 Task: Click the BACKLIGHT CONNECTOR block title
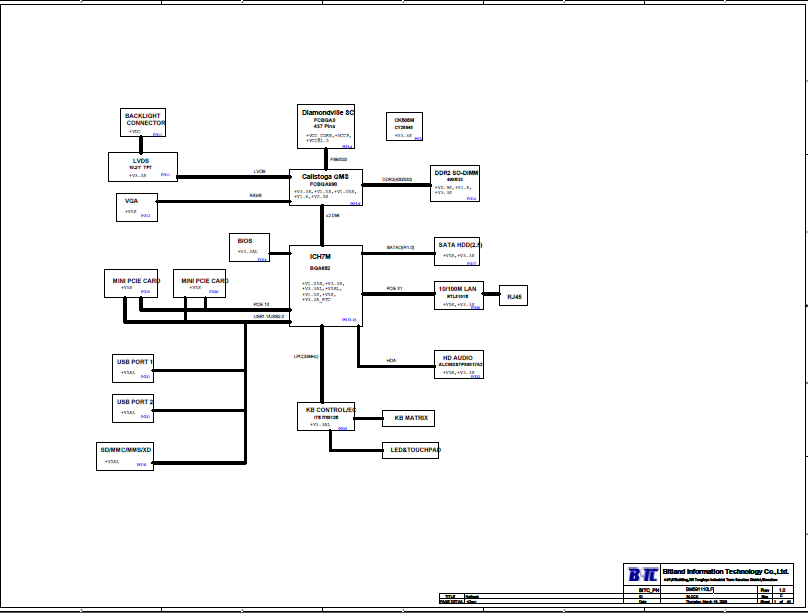pyautogui.click(x=145, y=120)
